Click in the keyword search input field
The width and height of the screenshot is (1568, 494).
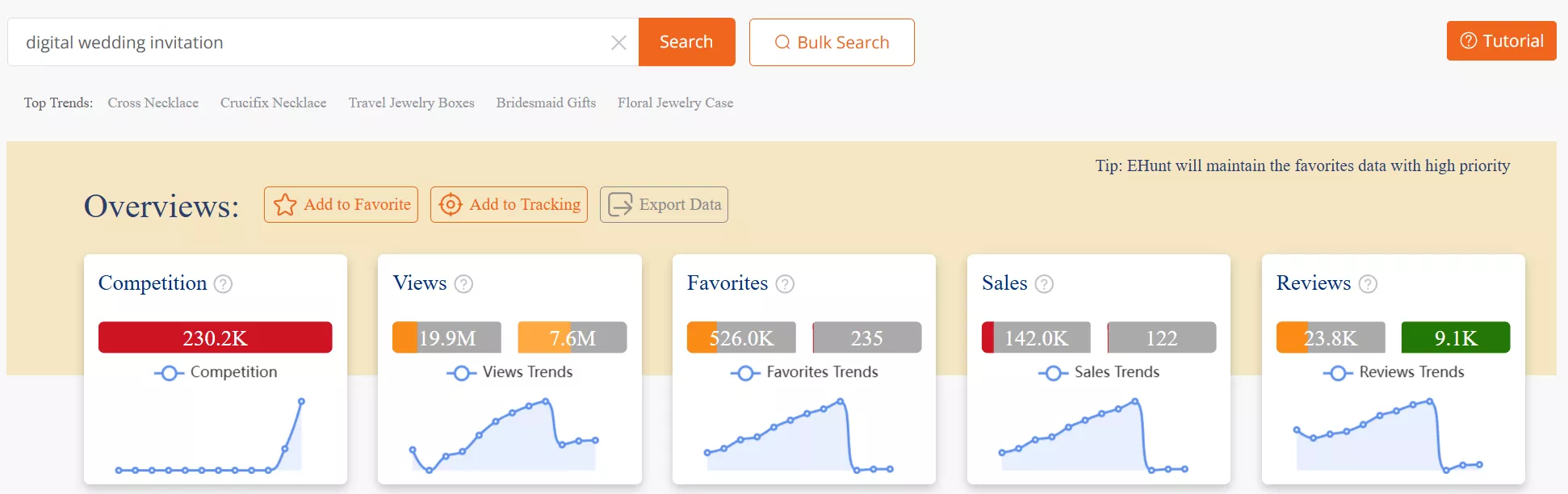(307, 43)
